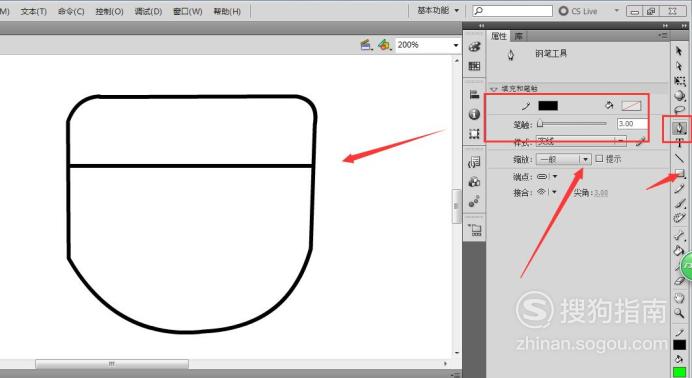Open the 调试(D) menu
Image resolution: width=692 pixels, height=378 pixels.
click(x=148, y=11)
